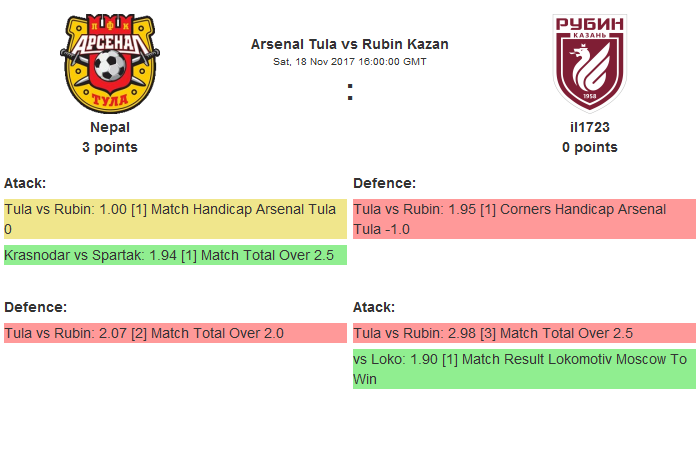Viewport: 700px width, 460px height.
Task: Open the Arsenal Tula vs Rubin Kazan title
Action: 349,44
